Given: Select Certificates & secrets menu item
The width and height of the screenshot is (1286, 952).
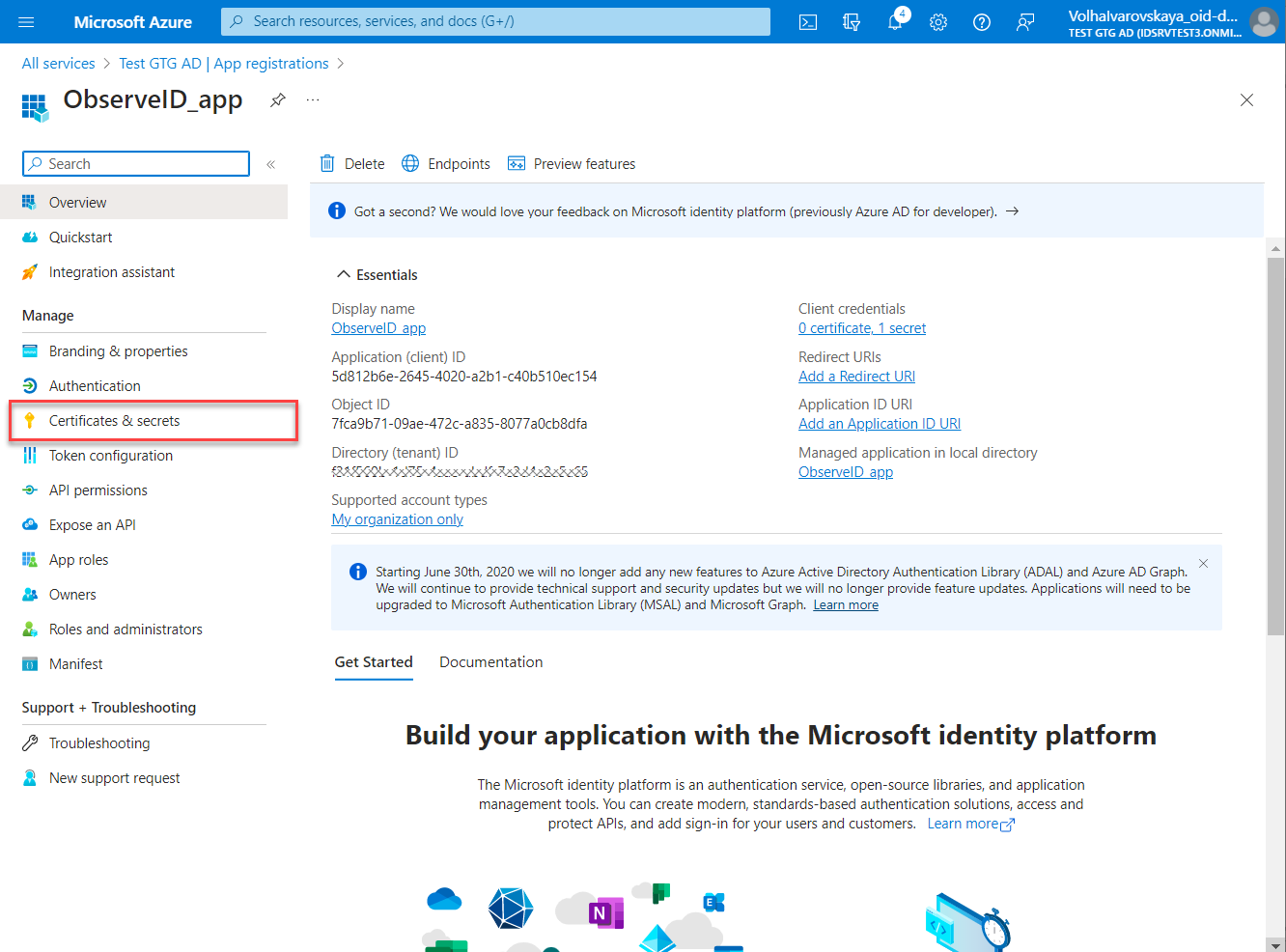Looking at the screenshot, I should (x=114, y=421).
